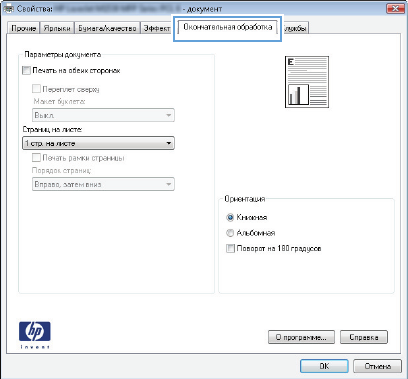The height and width of the screenshot is (379, 408).
Task: Select Книжная orientation radio button
Action: pos(230,217)
